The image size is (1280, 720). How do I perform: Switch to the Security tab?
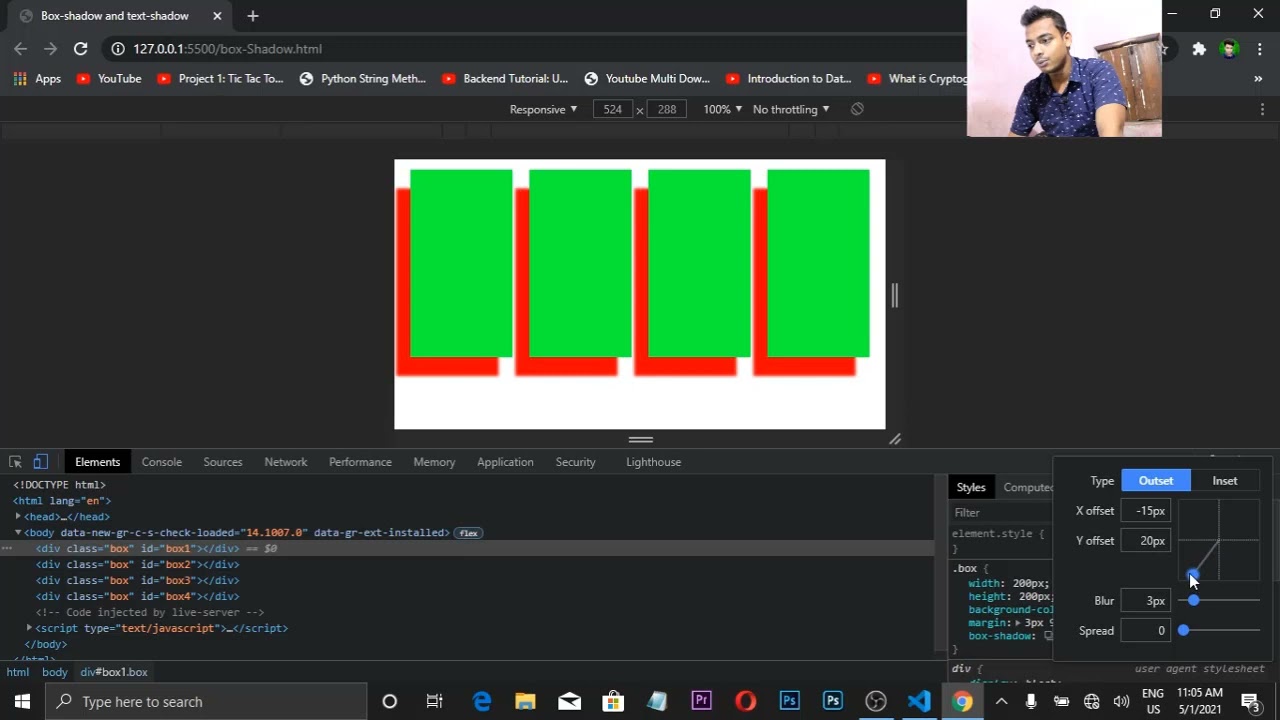[576, 462]
